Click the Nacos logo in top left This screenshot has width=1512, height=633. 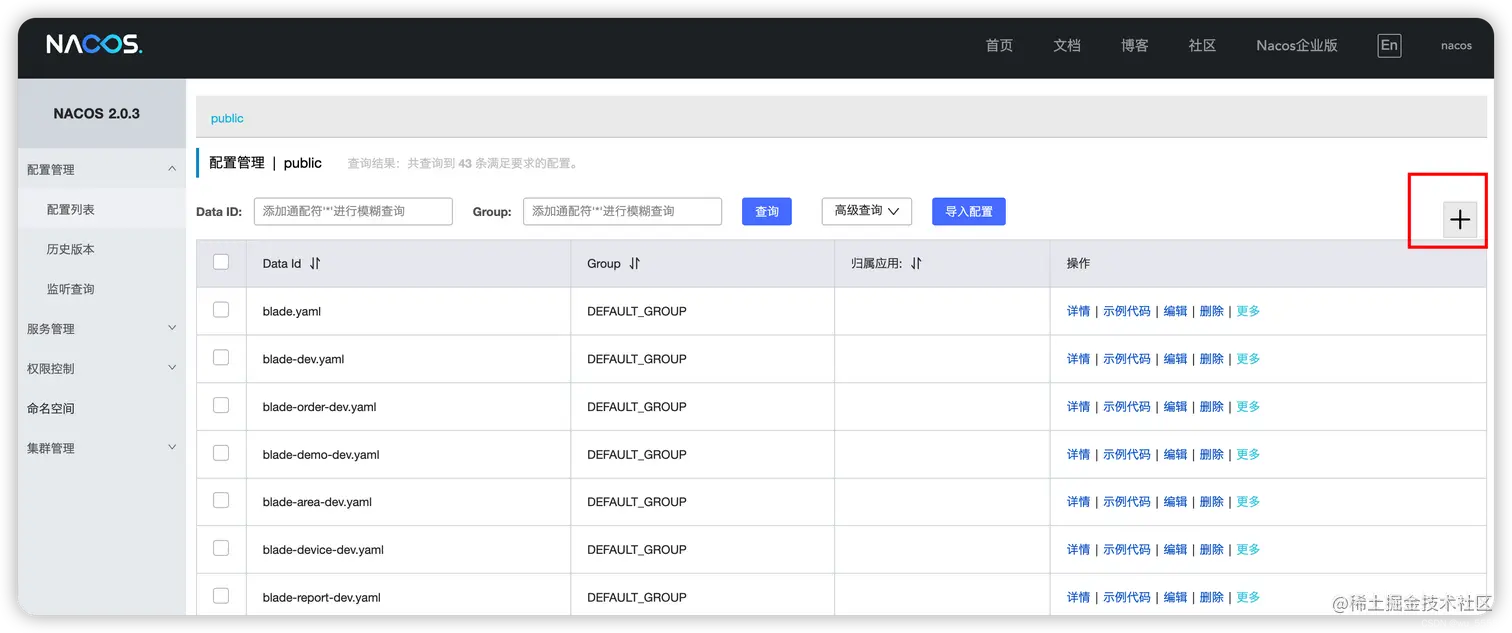[x=94, y=44]
